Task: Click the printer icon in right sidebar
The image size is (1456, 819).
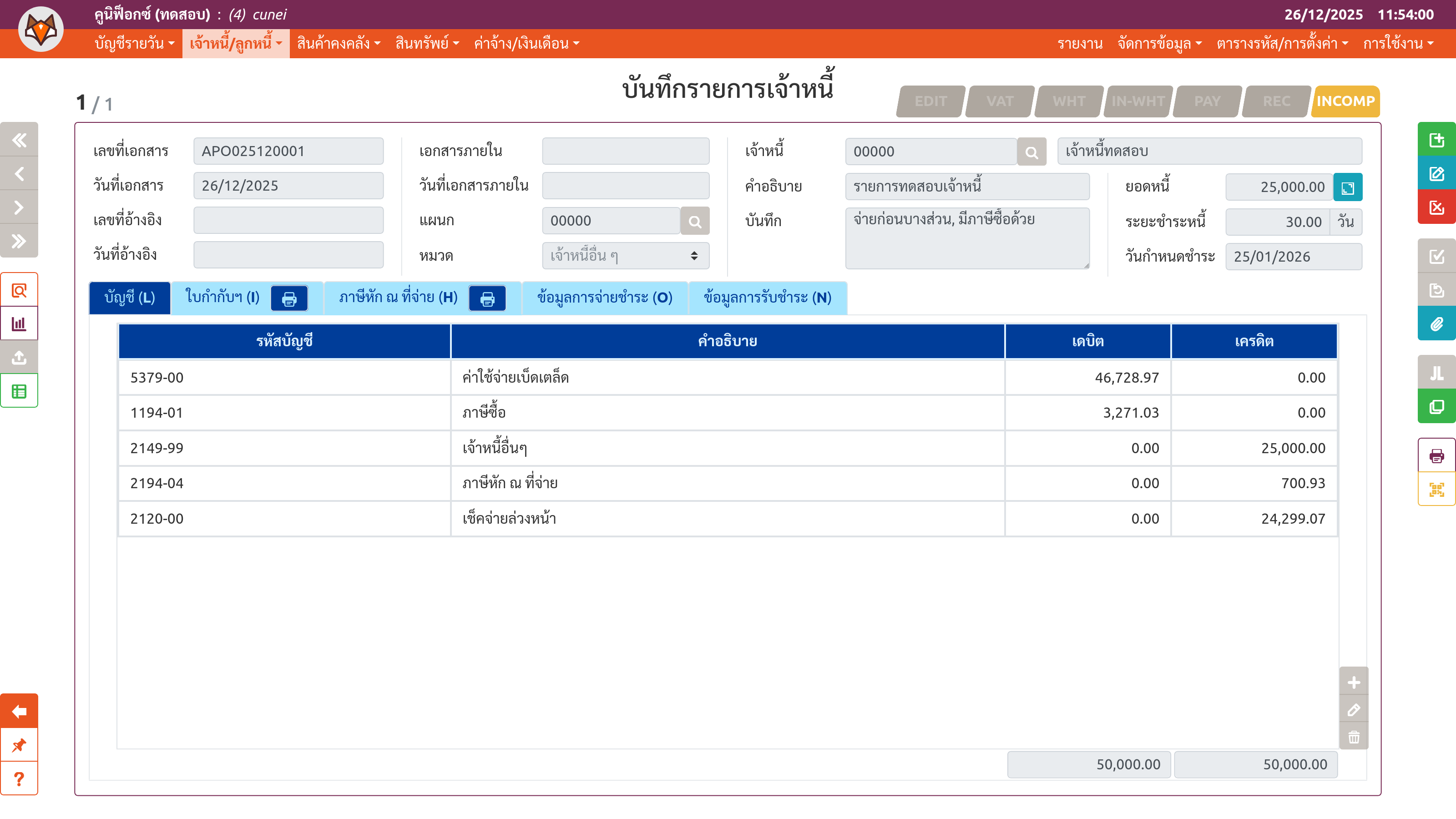Action: point(1436,455)
